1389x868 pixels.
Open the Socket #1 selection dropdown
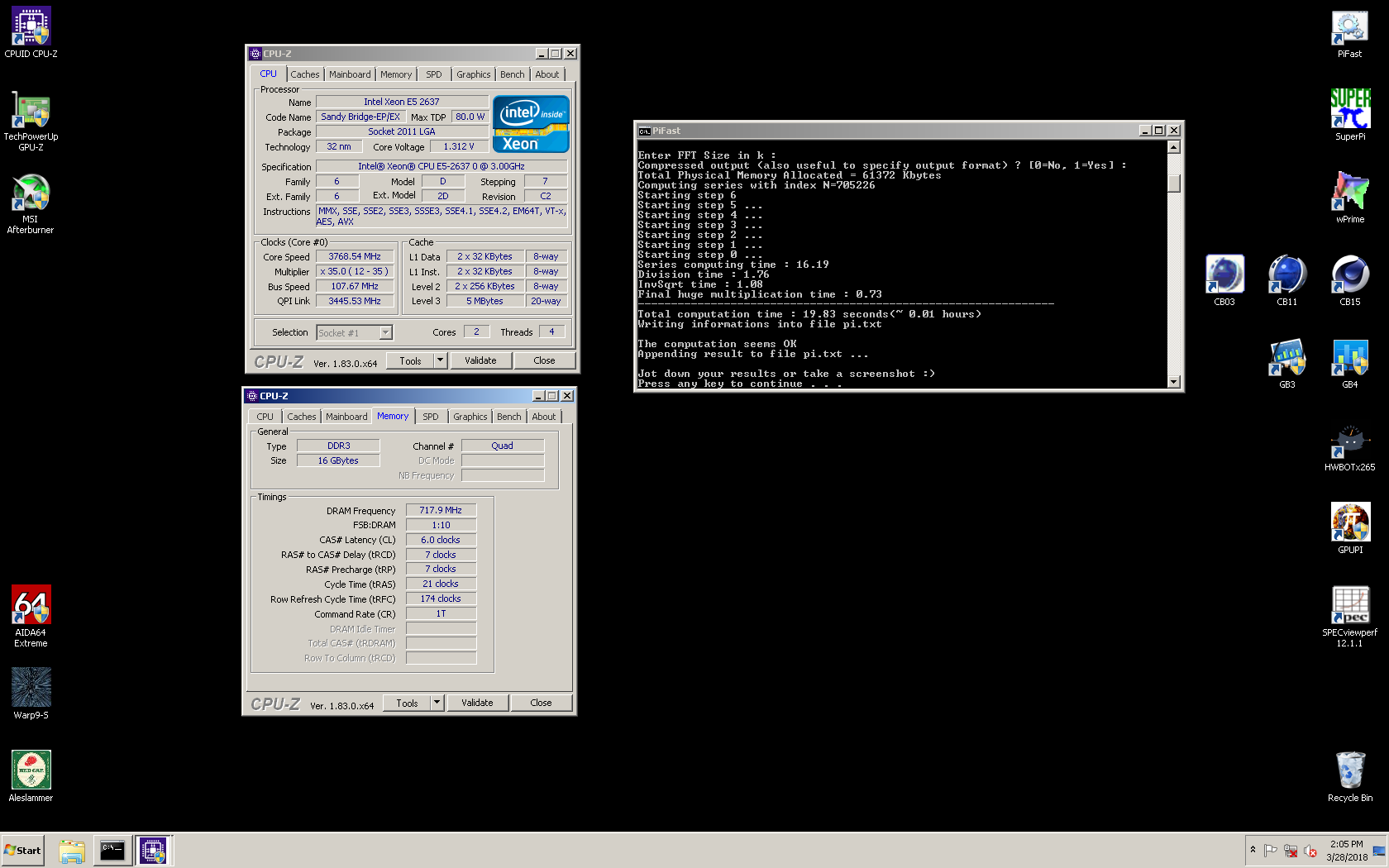355,332
